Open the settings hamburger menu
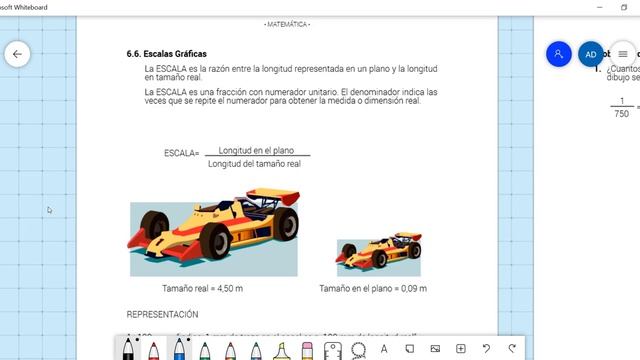Image resolution: width=640 pixels, height=360 pixels. [x=622, y=54]
